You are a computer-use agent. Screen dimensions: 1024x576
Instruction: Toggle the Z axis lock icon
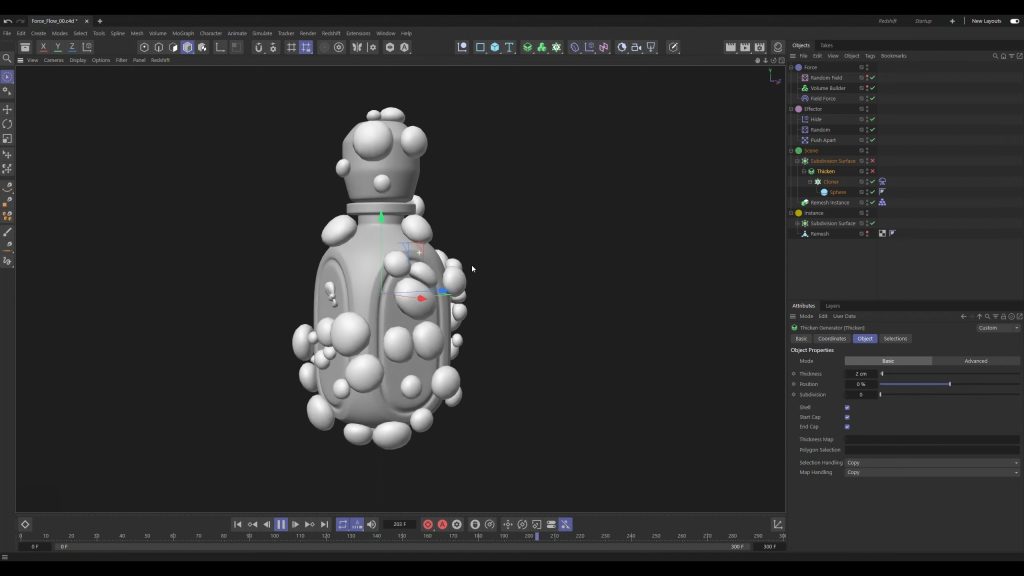coord(72,47)
